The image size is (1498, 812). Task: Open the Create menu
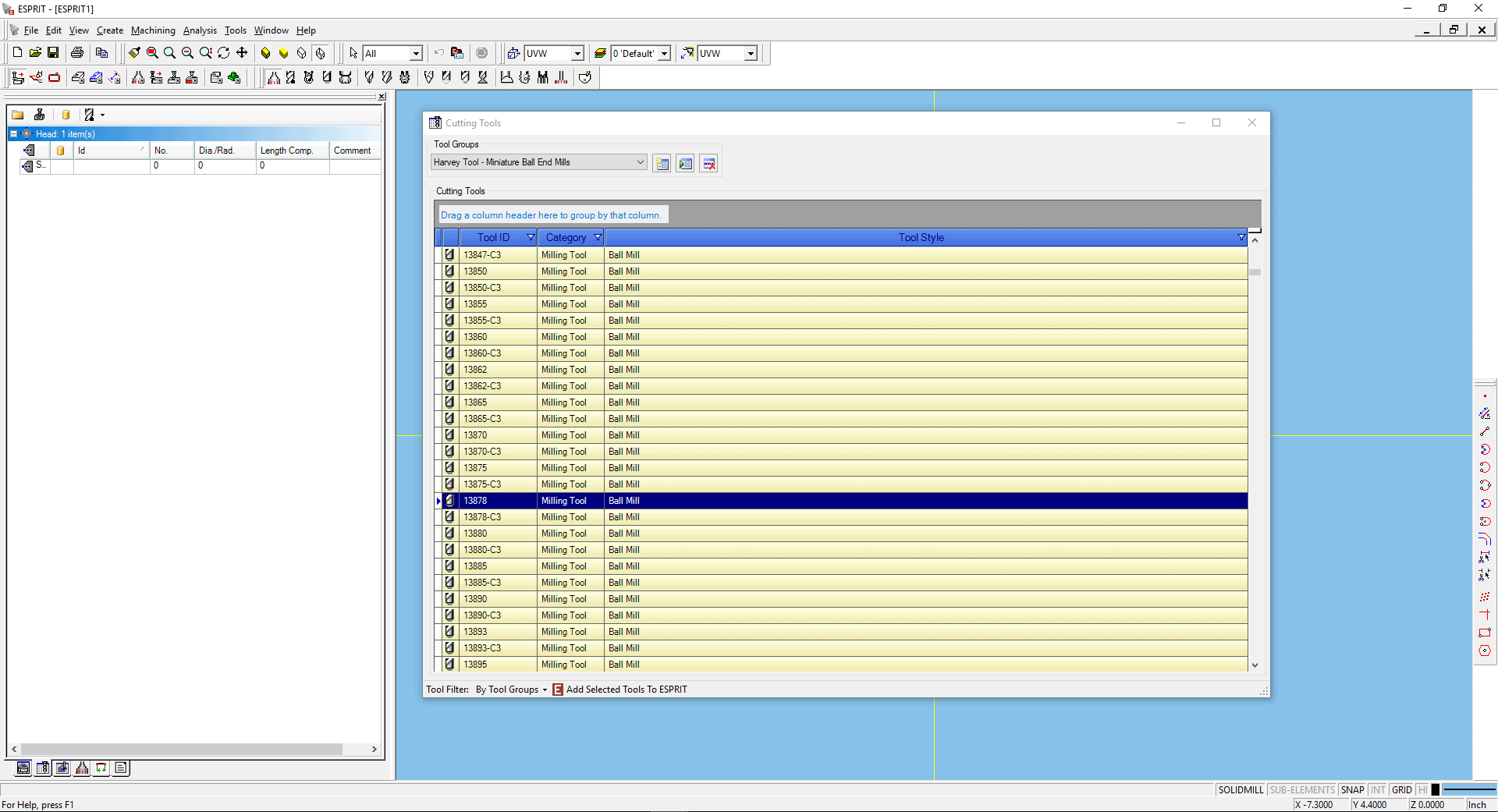click(x=110, y=30)
